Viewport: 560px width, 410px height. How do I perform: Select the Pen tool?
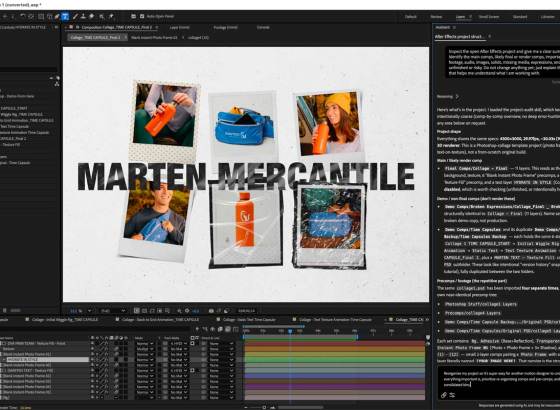(x=57, y=16)
